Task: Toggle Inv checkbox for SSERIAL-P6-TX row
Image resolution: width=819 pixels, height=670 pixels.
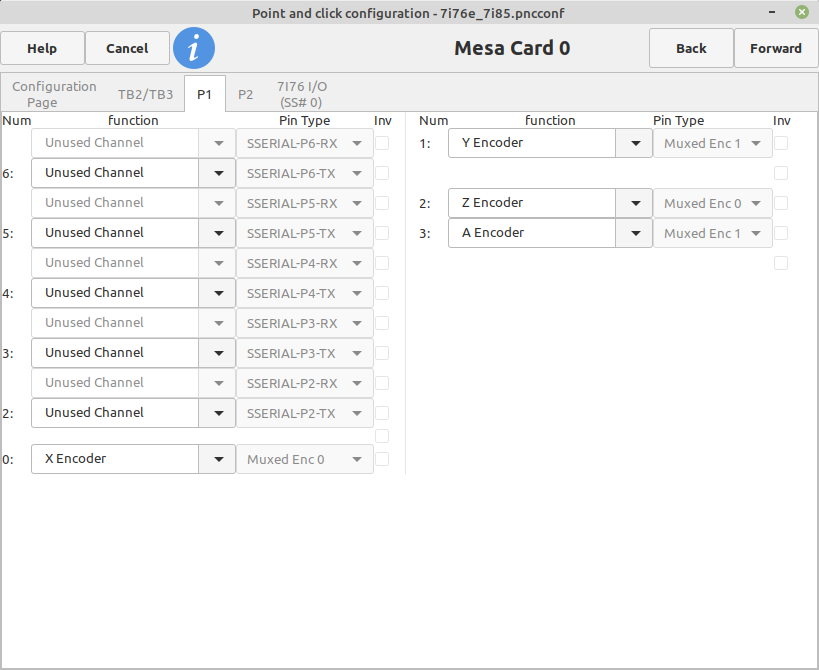Action: pyautogui.click(x=382, y=173)
